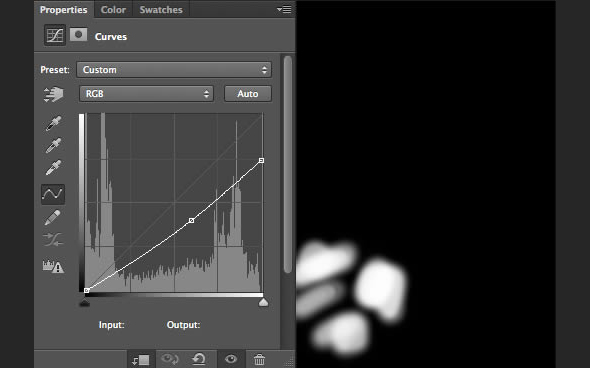
Task: Click the smooth curve values icon
Action: coord(53,239)
